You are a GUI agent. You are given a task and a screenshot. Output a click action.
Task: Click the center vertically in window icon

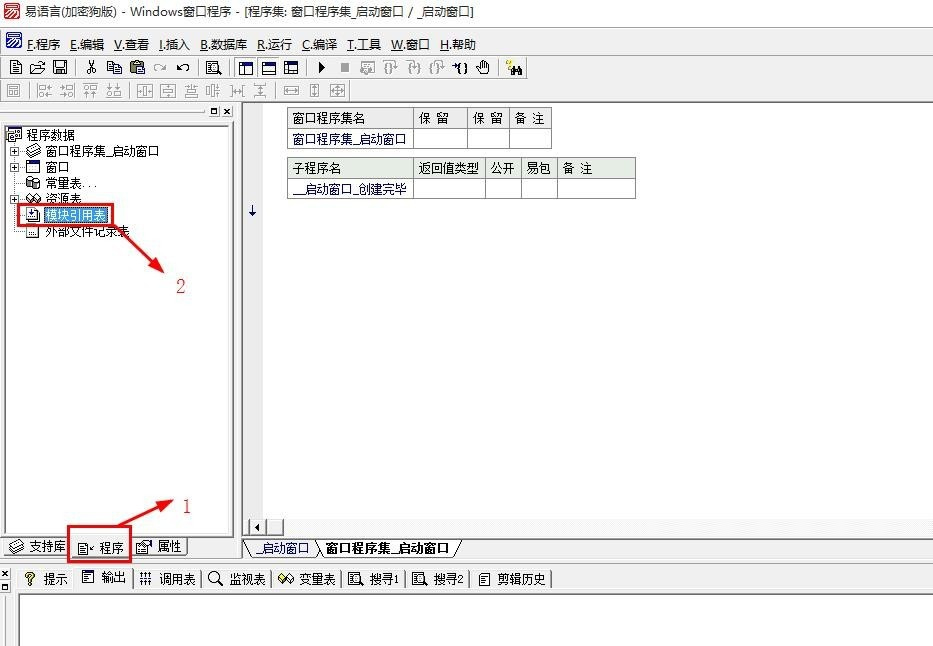tap(168, 90)
